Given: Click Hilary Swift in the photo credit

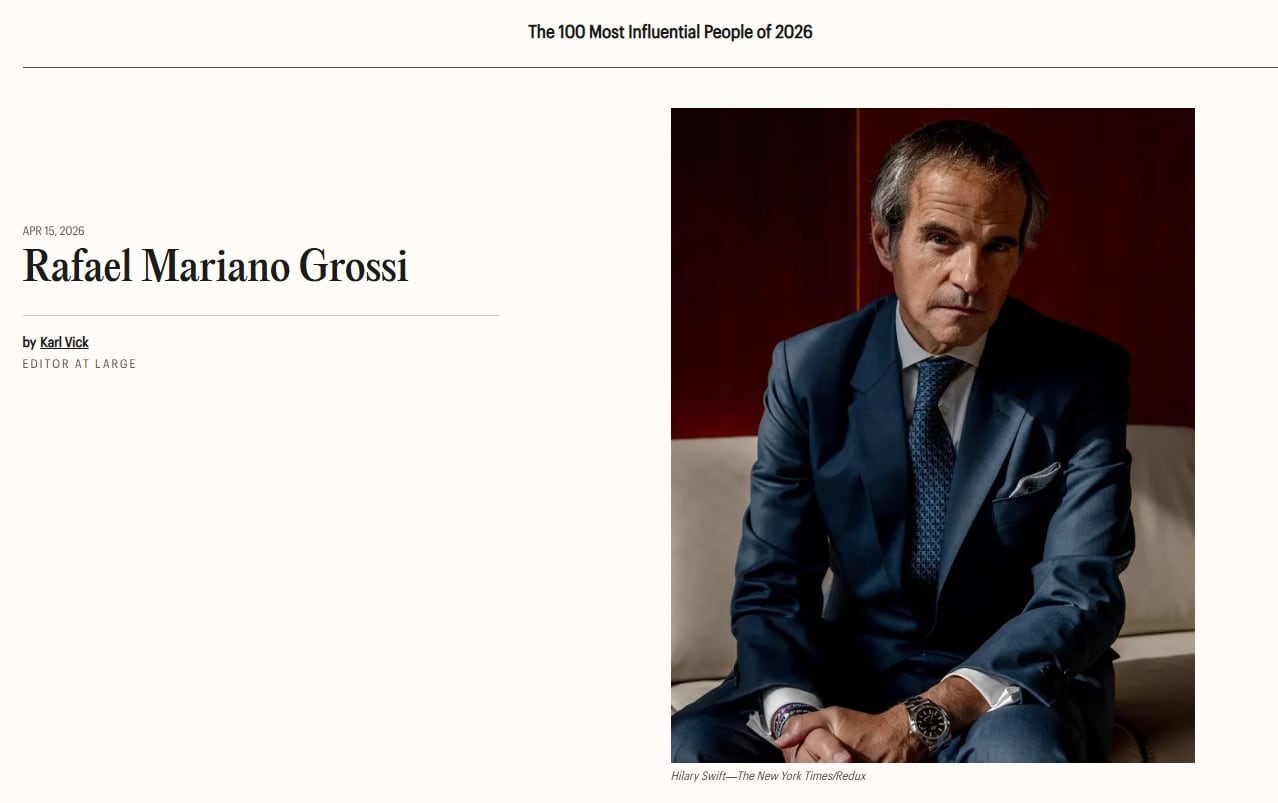Looking at the screenshot, I should coord(699,776).
